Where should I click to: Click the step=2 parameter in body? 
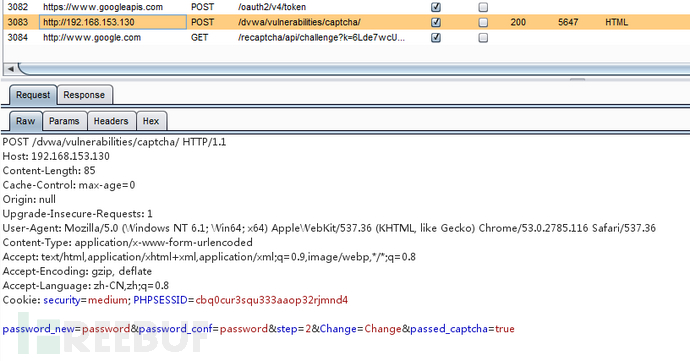tap(294, 329)
